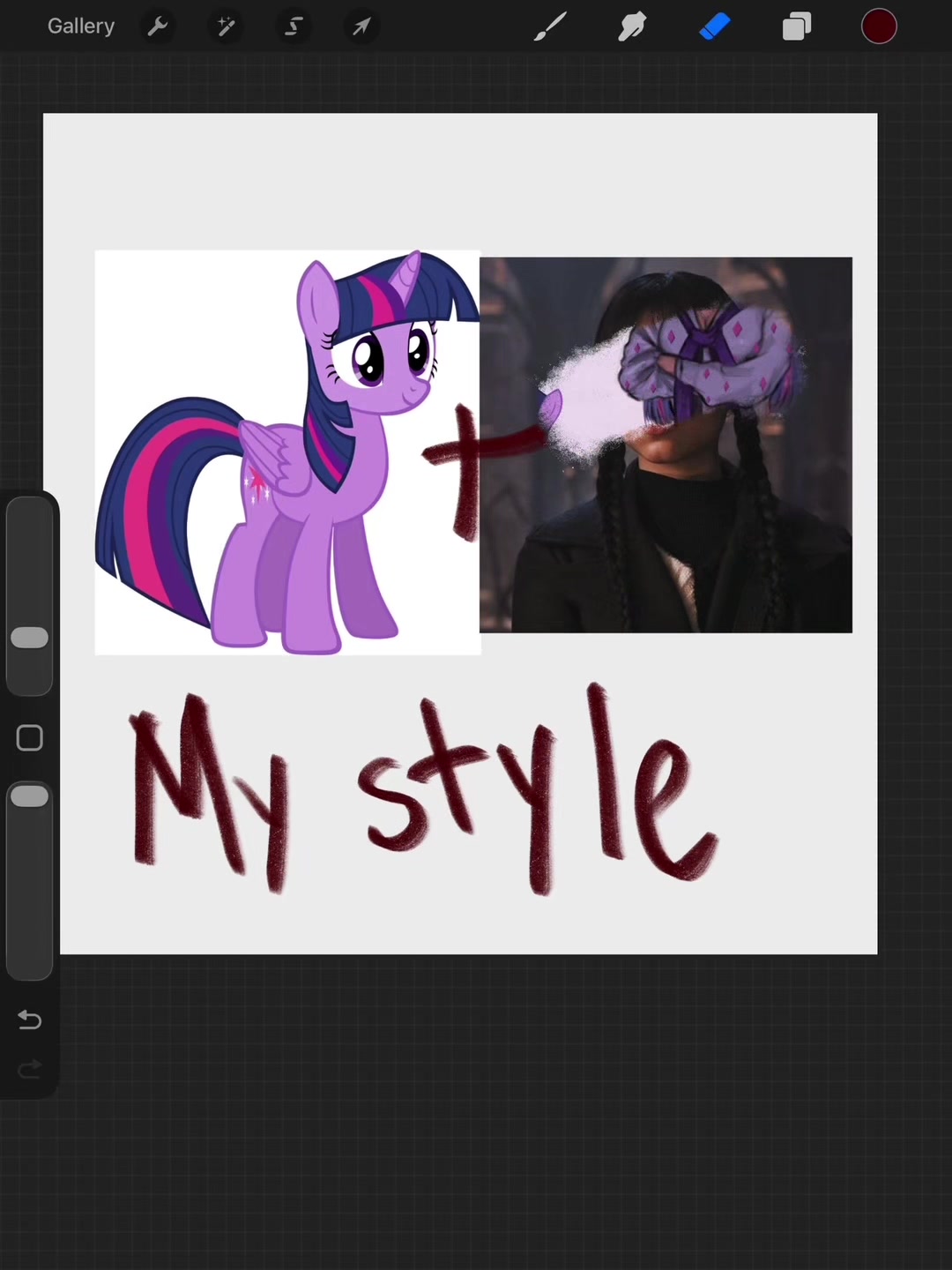Image resolution: width=952 pixels, height=1270 pixels.
Task: Click the handwritten "My style" text
Action: 423,789
